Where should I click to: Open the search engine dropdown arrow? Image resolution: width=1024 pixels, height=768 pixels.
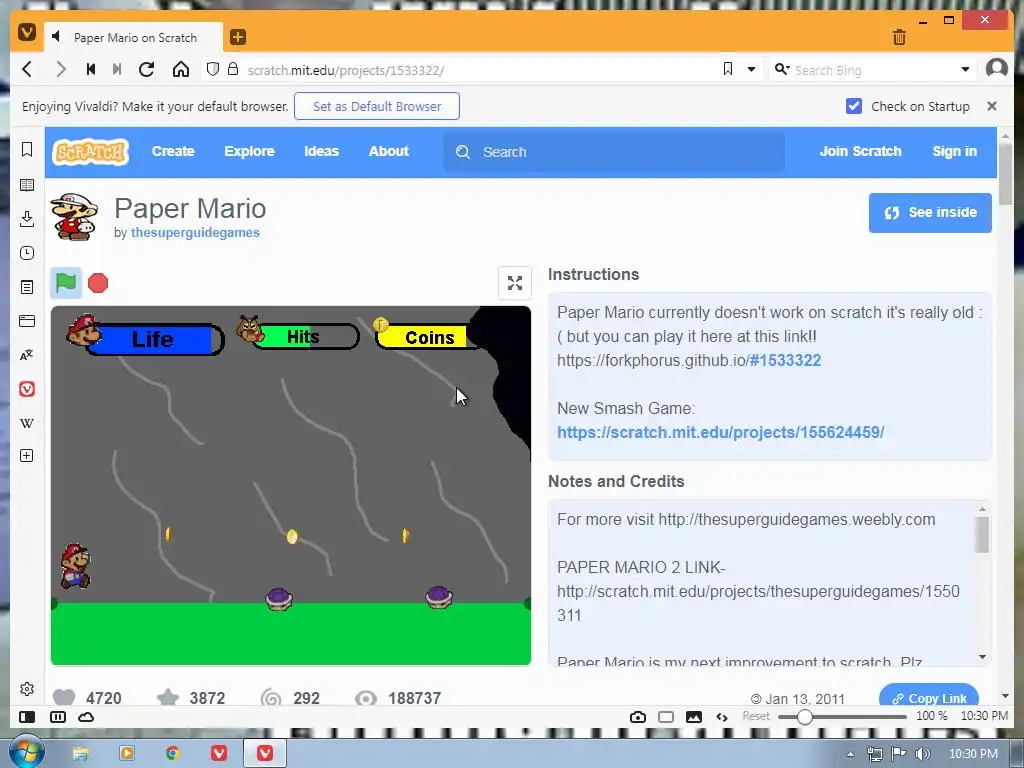click(965, 69)
